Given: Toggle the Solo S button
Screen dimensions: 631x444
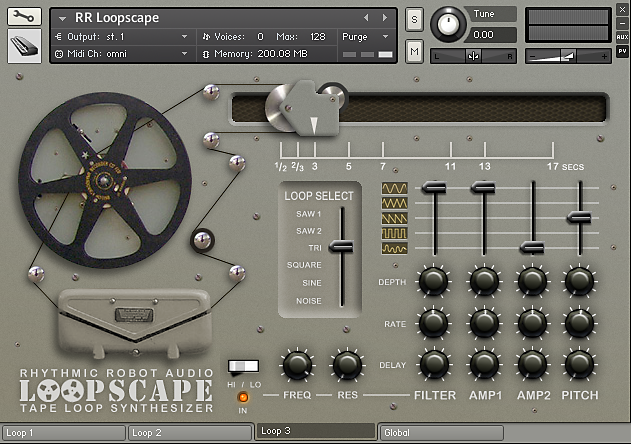Looking at the screenshot, I should [414, 19].
